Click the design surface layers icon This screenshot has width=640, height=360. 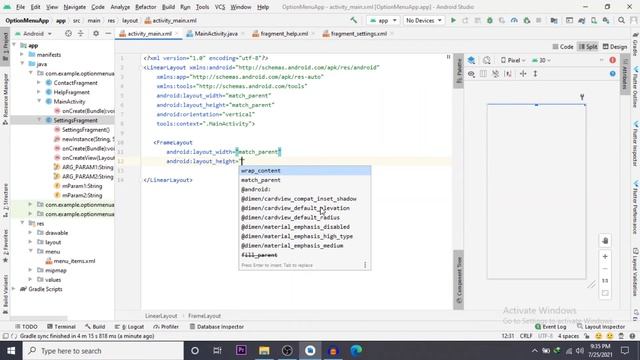point(471,60)
